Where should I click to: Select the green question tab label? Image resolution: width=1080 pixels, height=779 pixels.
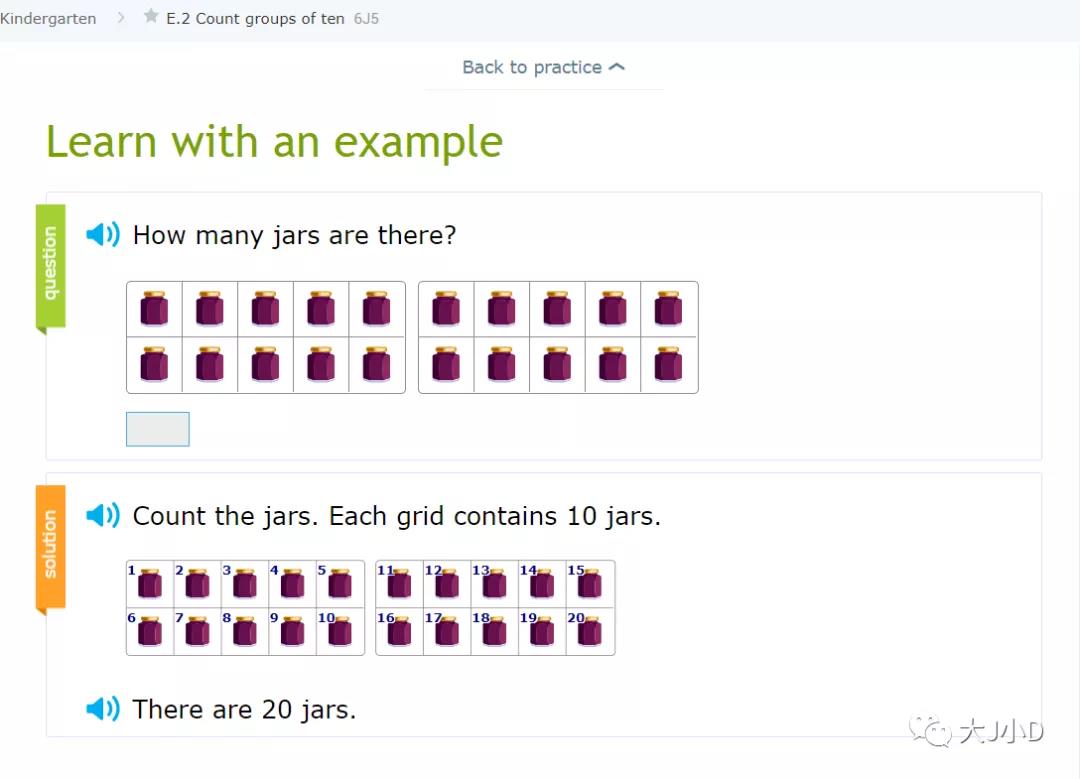tap(51, 264)
